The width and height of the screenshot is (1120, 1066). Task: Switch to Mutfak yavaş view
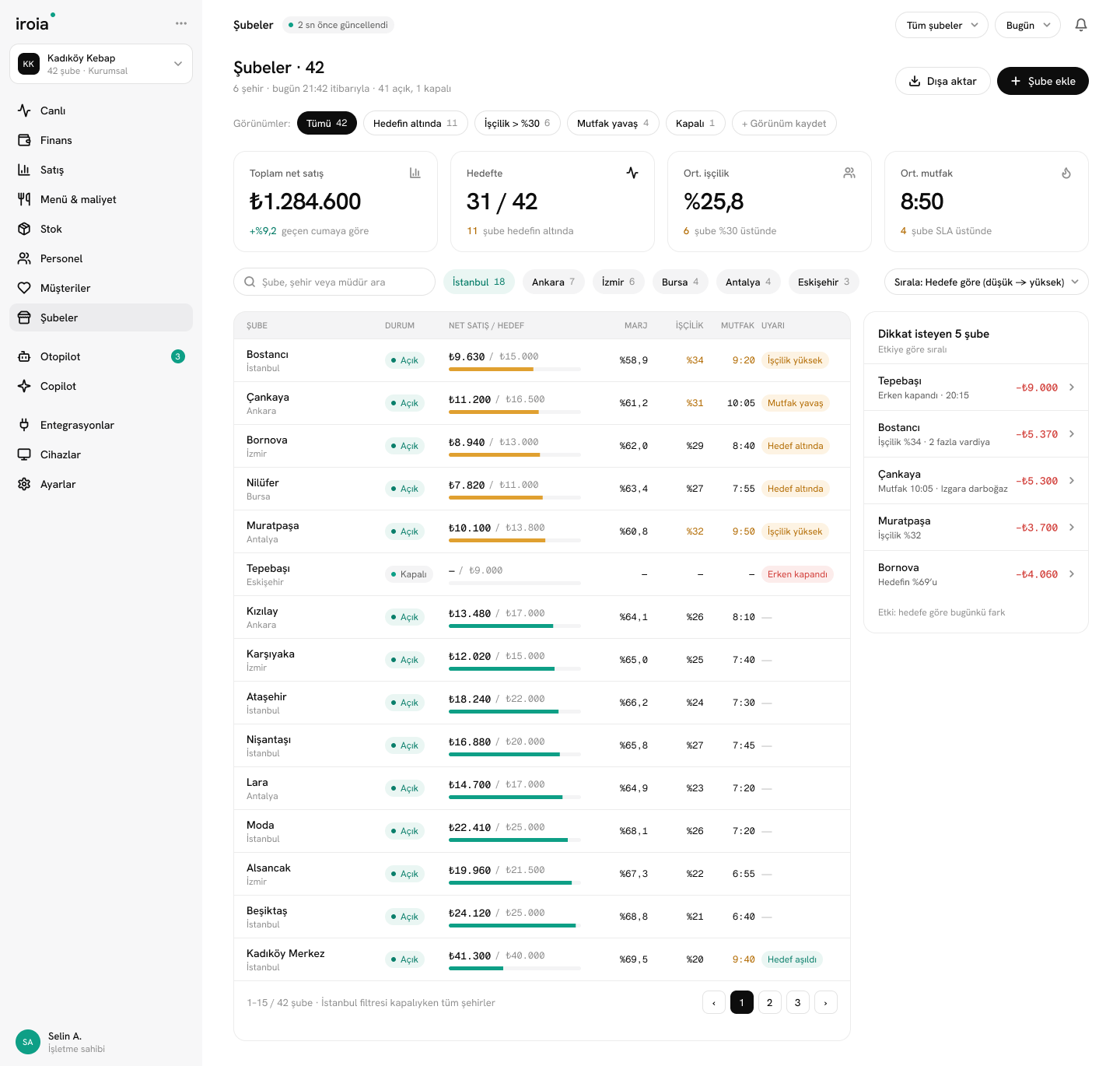point(613,123)
